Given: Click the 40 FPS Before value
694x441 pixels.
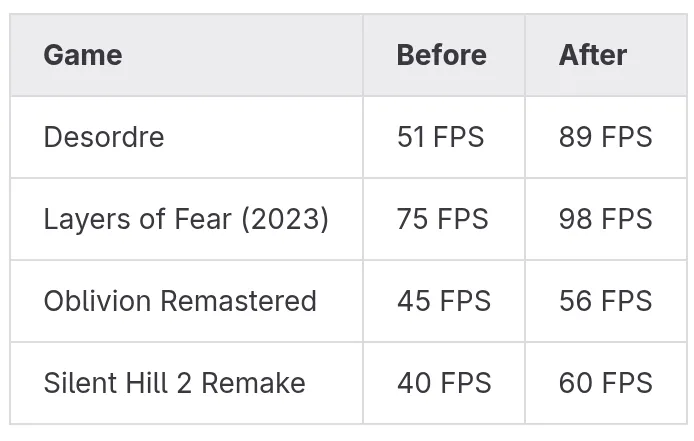Looking at the screenshot, I should [443, 383].
